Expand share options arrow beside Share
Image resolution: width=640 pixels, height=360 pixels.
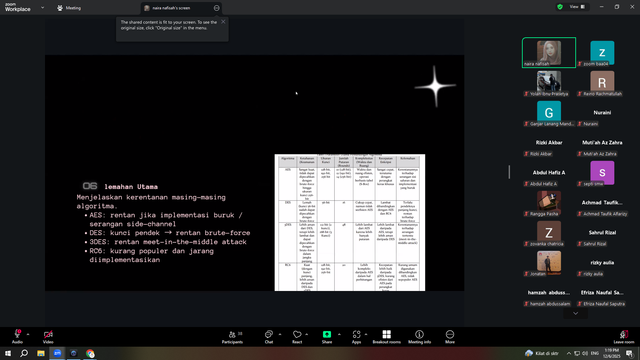tap(339, 334)
